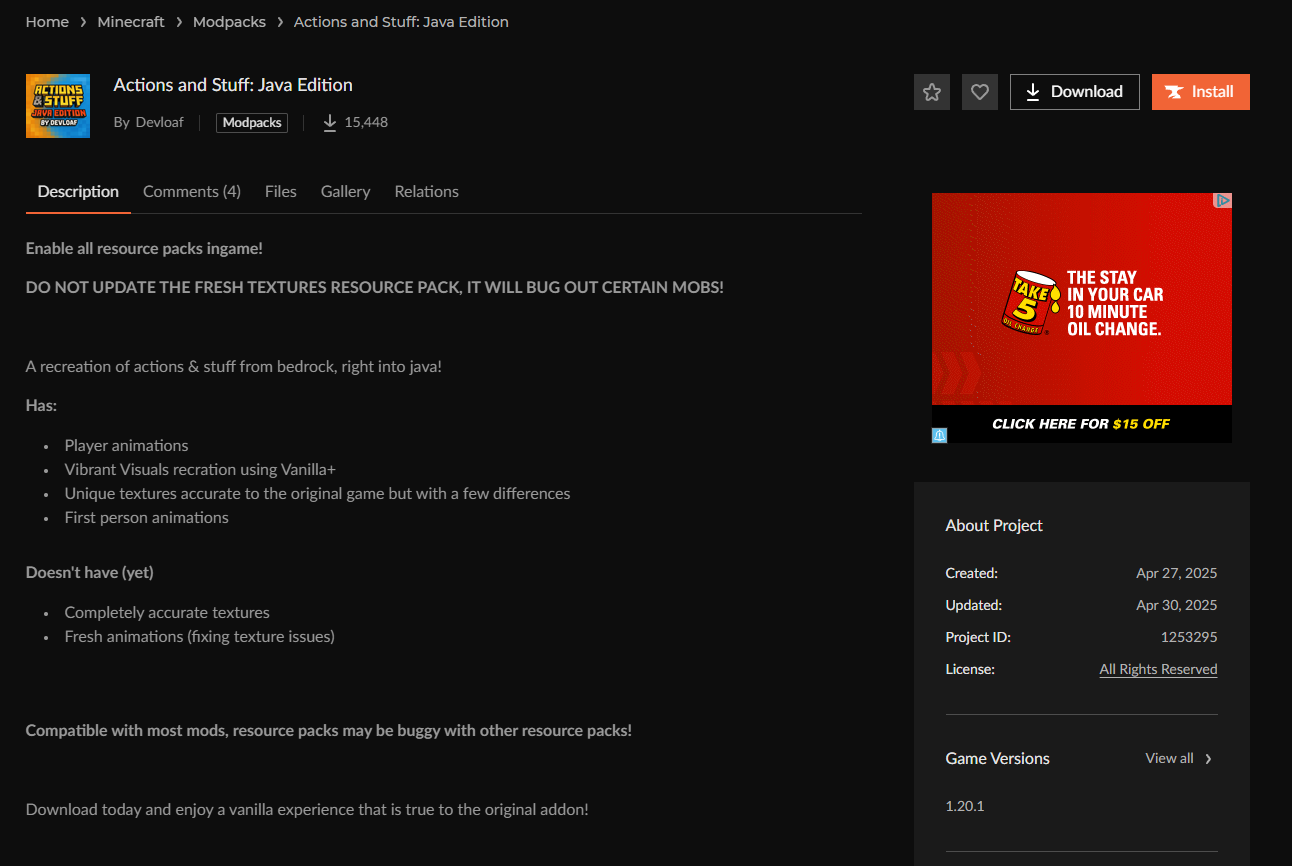Viewport: 1292px width, 866px height.
Task: Switch to the Comments (4) tab
Action: click(x=191, y=192)
